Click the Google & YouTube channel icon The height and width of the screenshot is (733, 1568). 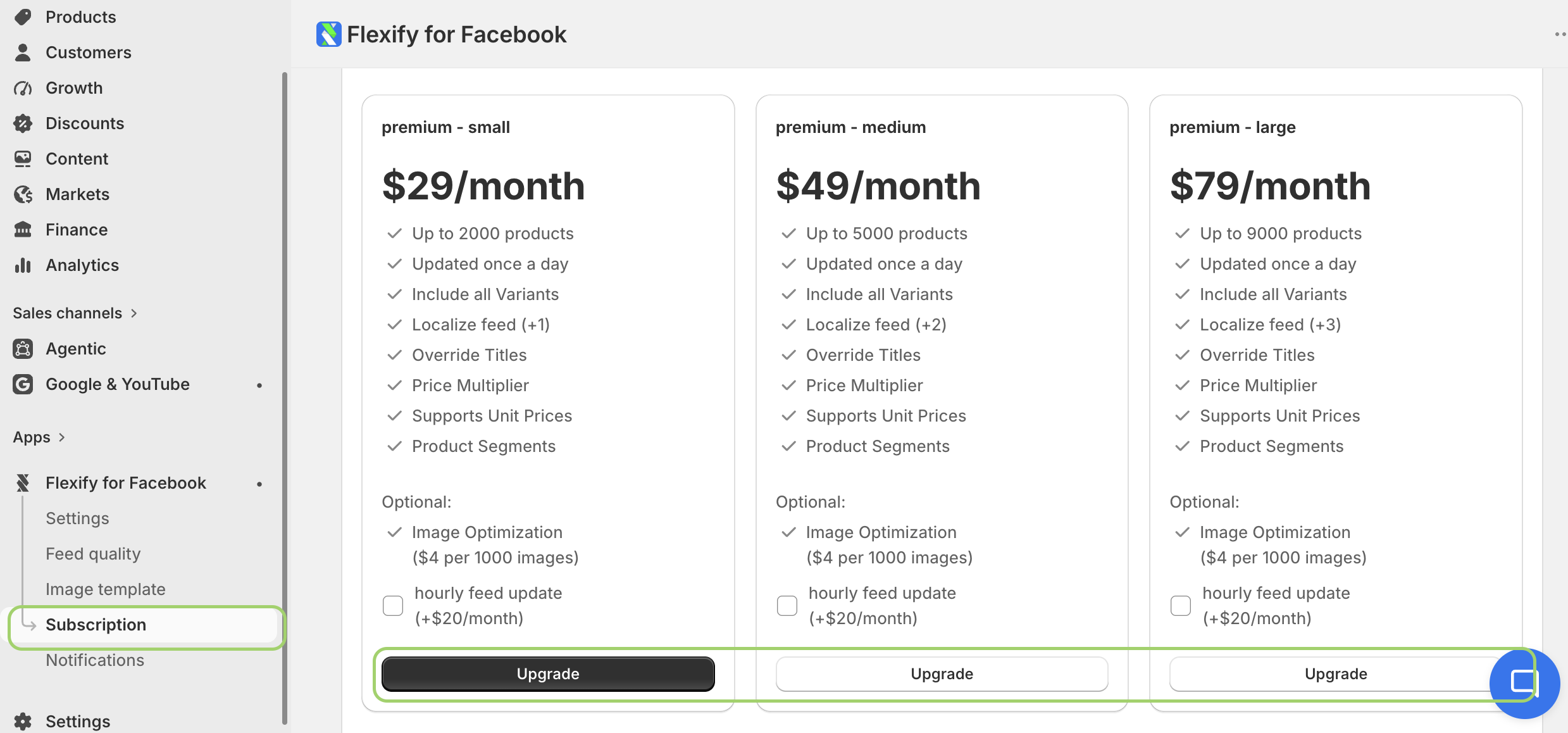tap(23, 384)
